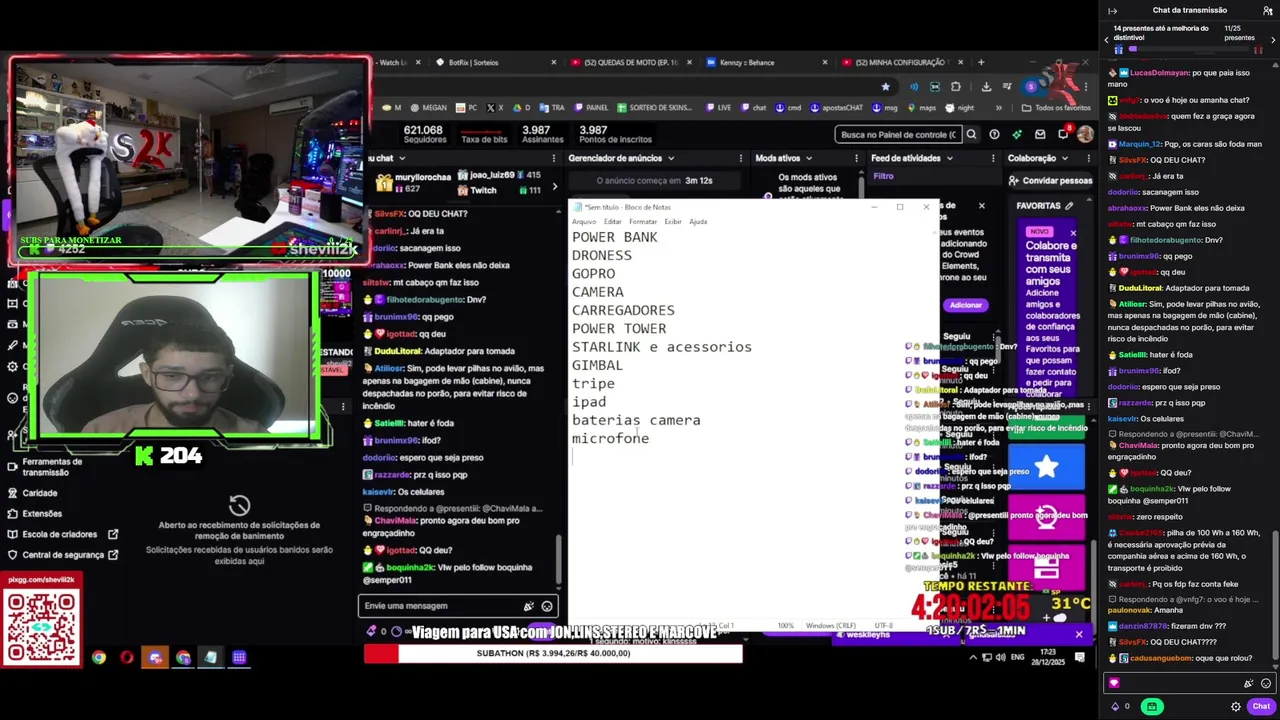Viewport: 1280px width, 720px height.
Task: Click the bookmark star icon in address bar
Action: pyautogui.click(x=885, y=87)
